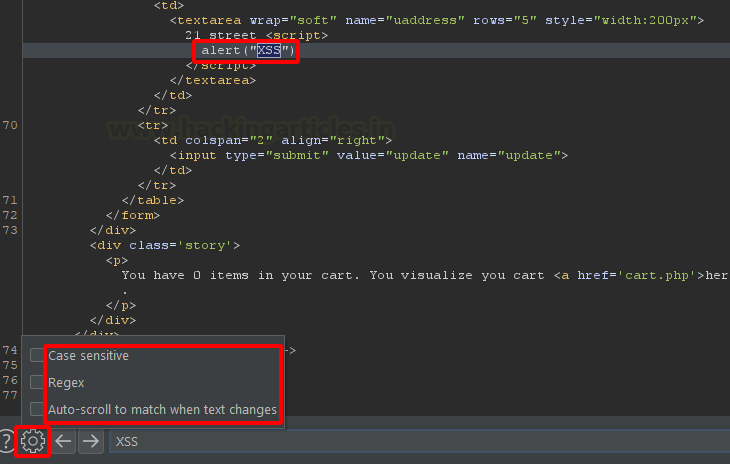
Task: Click the div class='story' line
Action: pyautogui.click(x=165, y=245)
